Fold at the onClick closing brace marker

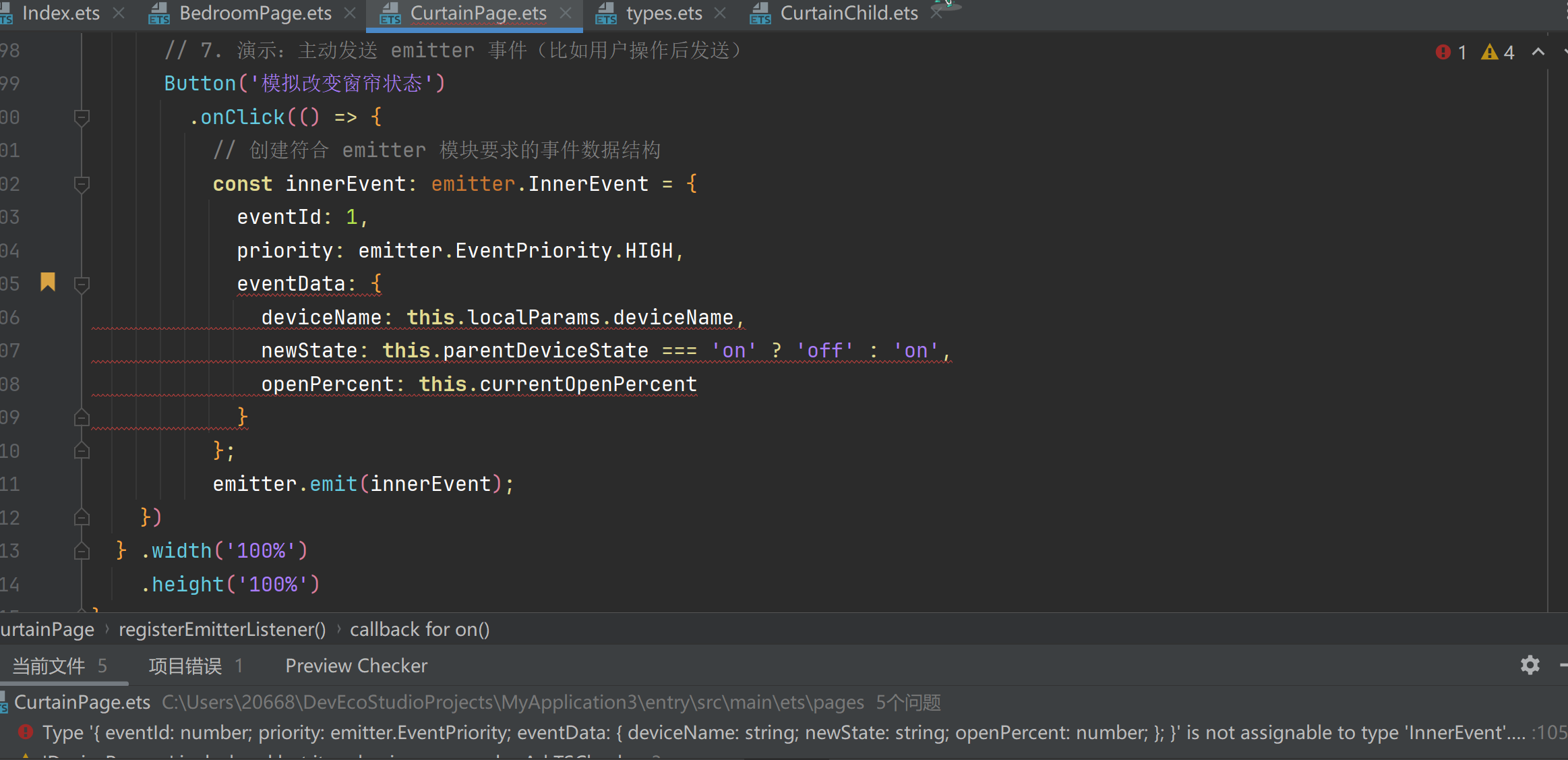pyautogui.click(x=82, y=518)
